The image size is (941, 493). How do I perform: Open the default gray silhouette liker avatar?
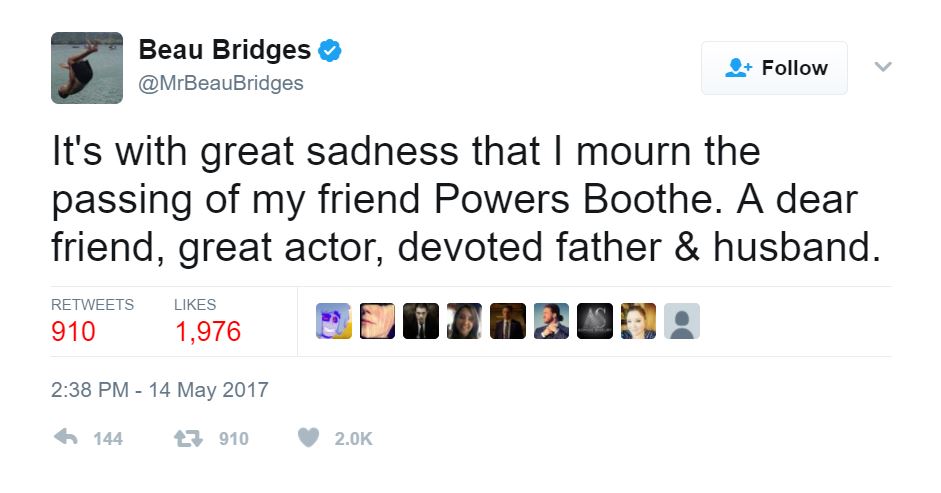click(x=682, y=321)
